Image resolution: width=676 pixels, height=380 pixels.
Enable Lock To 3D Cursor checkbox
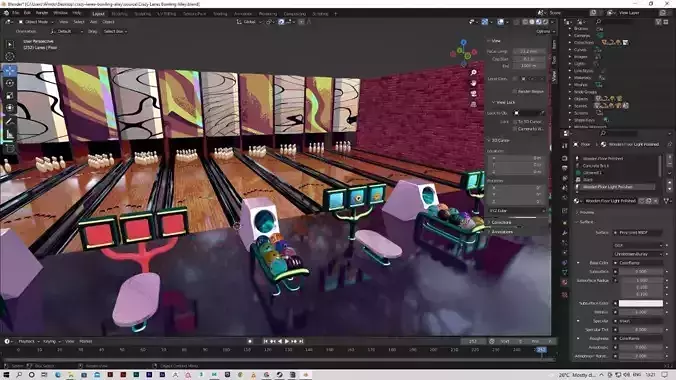coord(515,122)
